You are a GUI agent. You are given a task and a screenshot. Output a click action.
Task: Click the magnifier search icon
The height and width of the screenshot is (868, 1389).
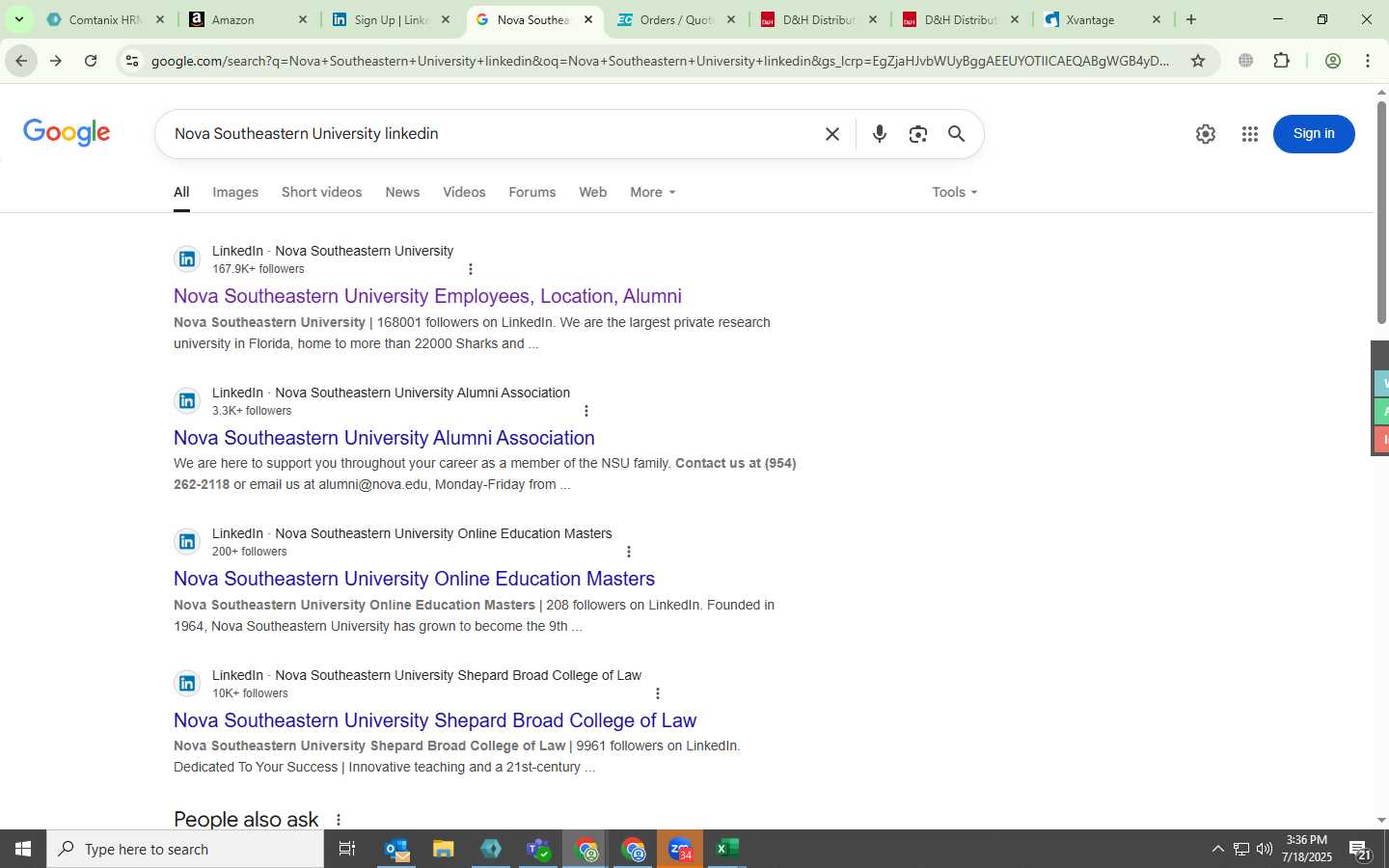[956, 134]
